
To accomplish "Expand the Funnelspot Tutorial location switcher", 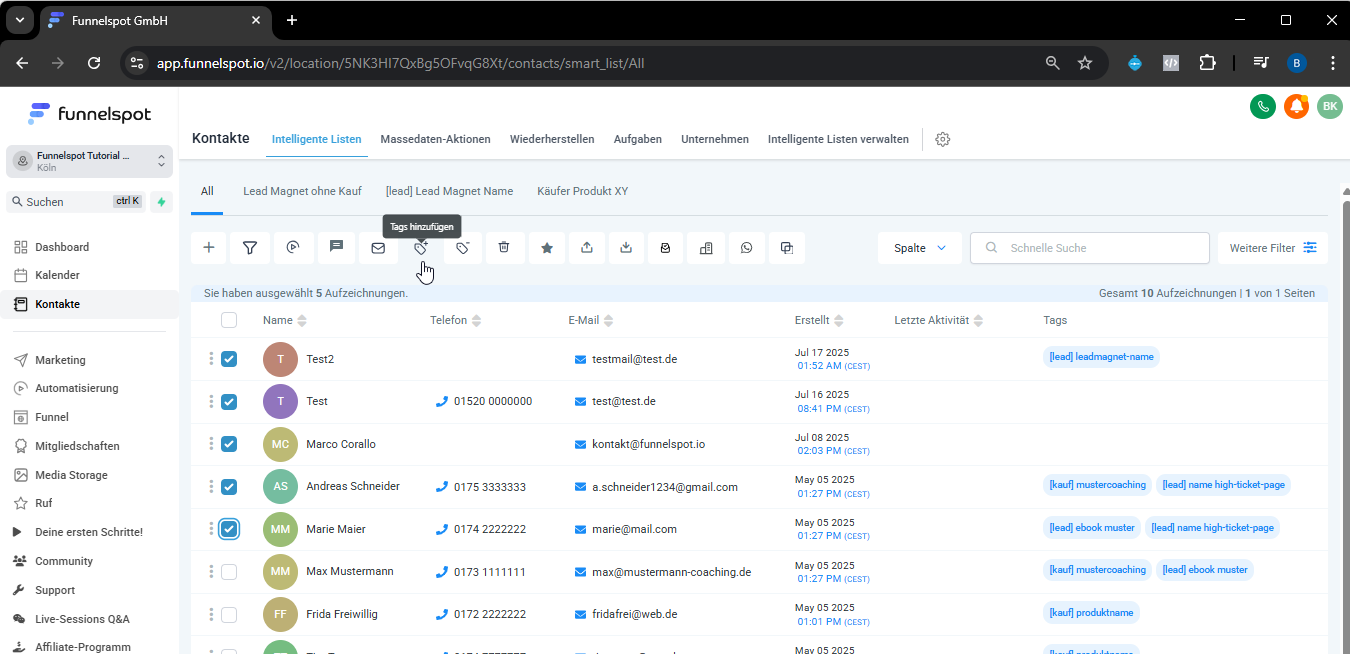I will pyautogui.click(x=90, y=162).
